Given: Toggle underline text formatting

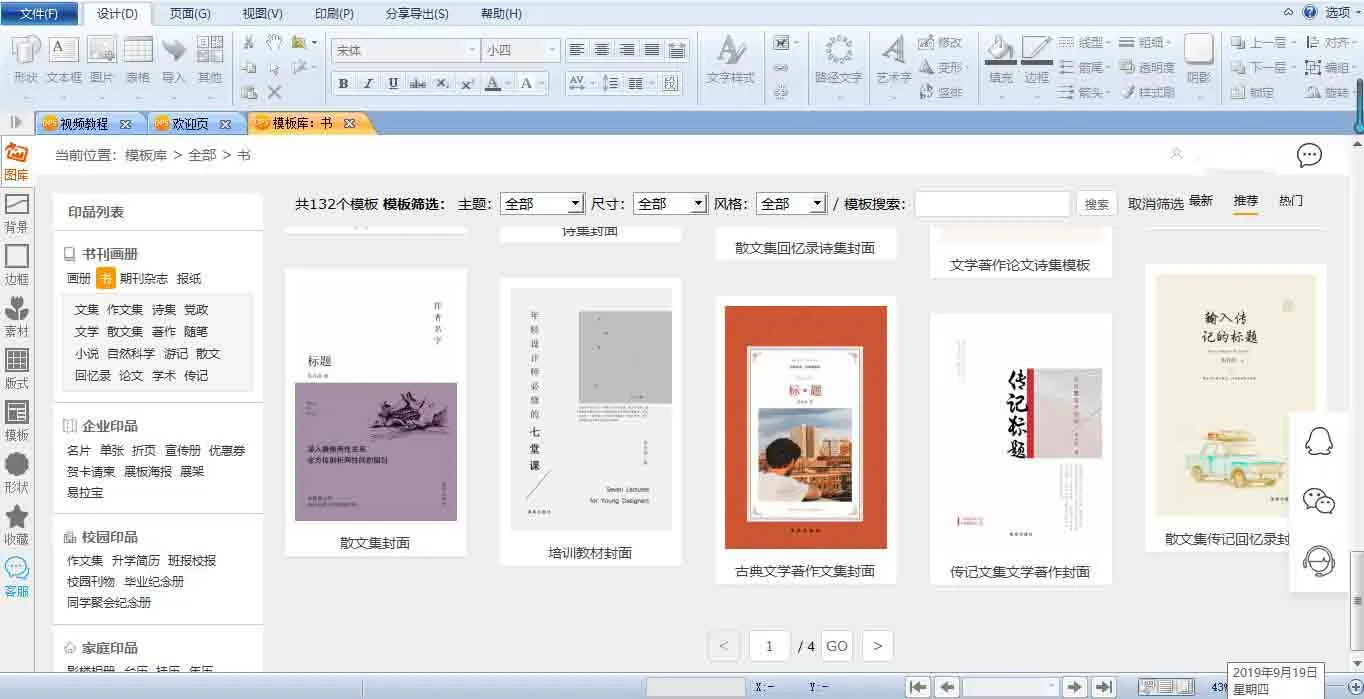Looking at the screenshot, I should pos(393,84).
